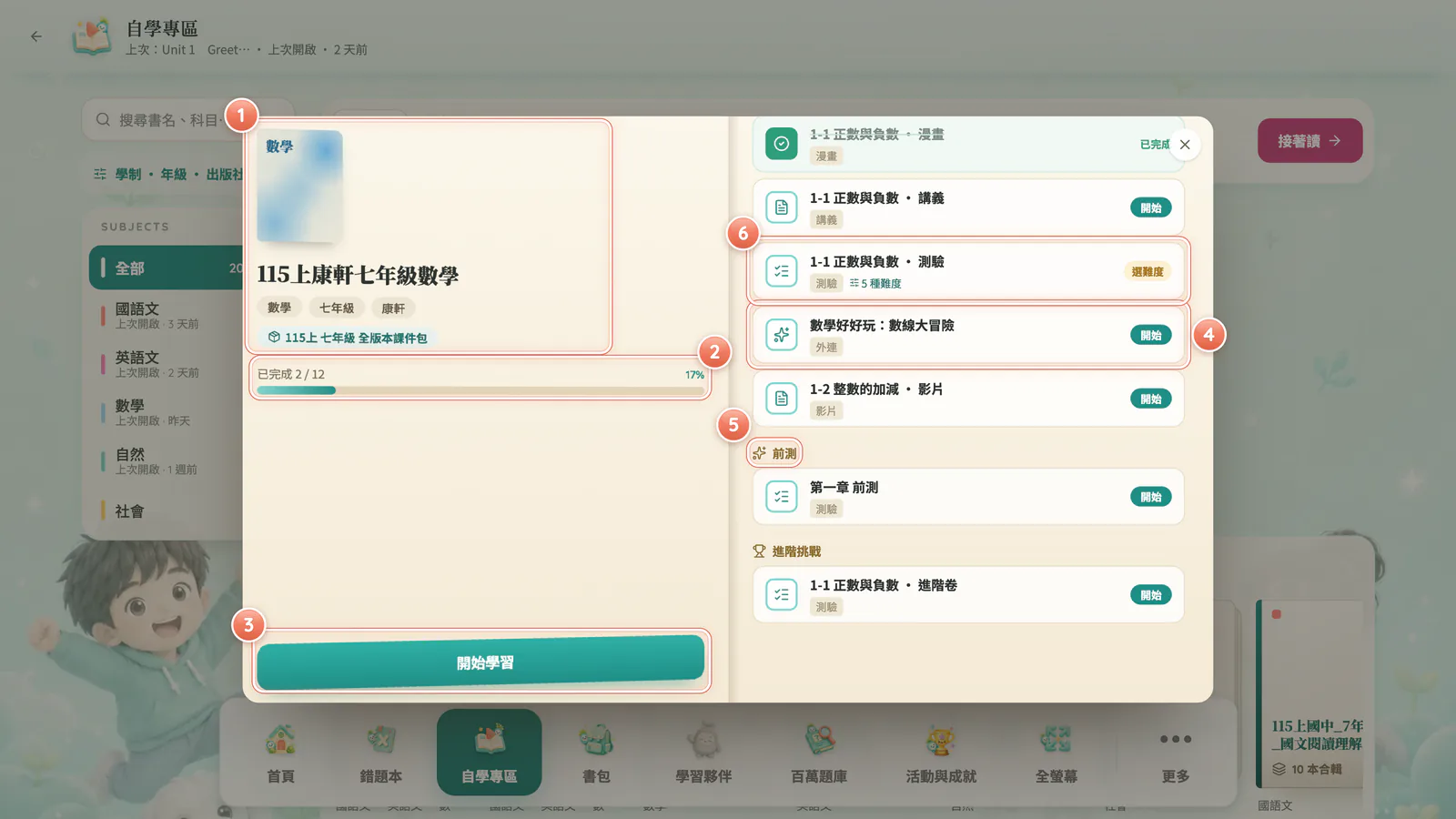Click the 康軒 publisher tag

393,308
